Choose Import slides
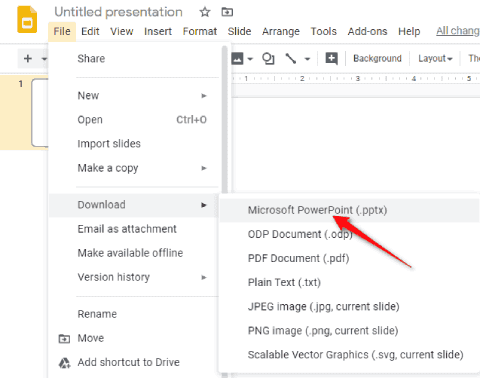480x378 pixels. [x=133, y=144]
